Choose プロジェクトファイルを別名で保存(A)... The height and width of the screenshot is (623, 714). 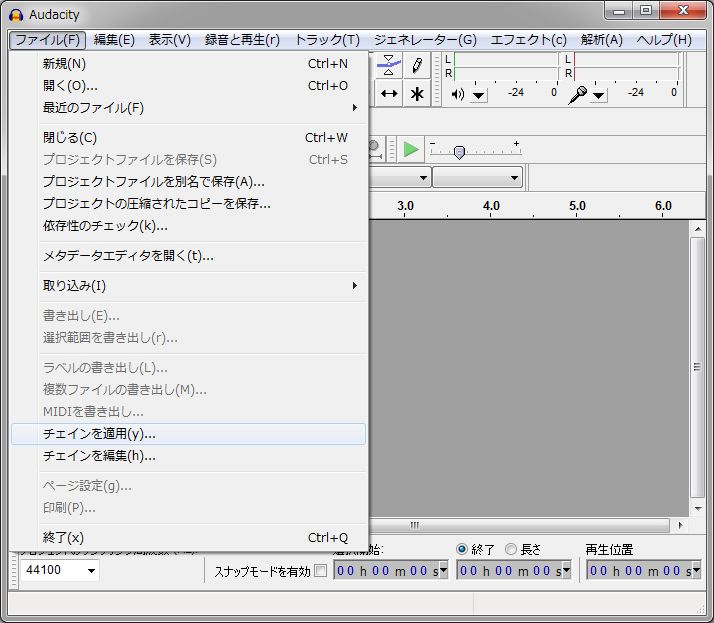pos(189,182)
